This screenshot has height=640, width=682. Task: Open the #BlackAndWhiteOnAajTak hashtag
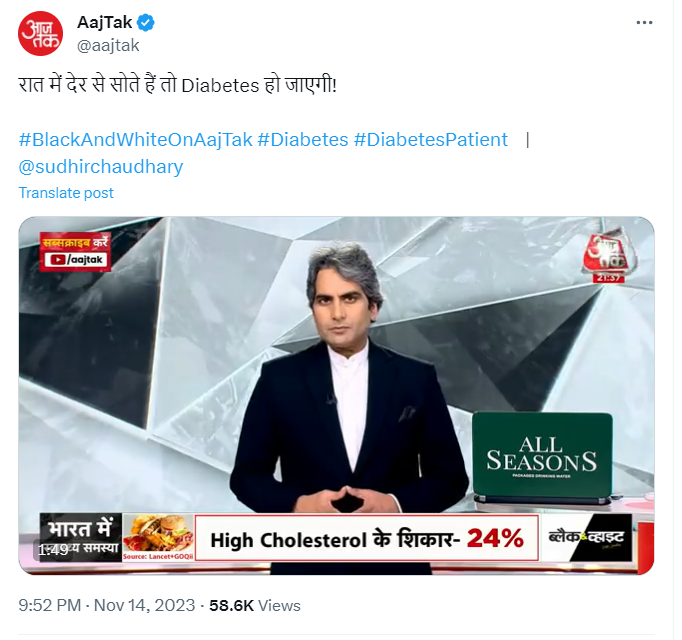135,139
